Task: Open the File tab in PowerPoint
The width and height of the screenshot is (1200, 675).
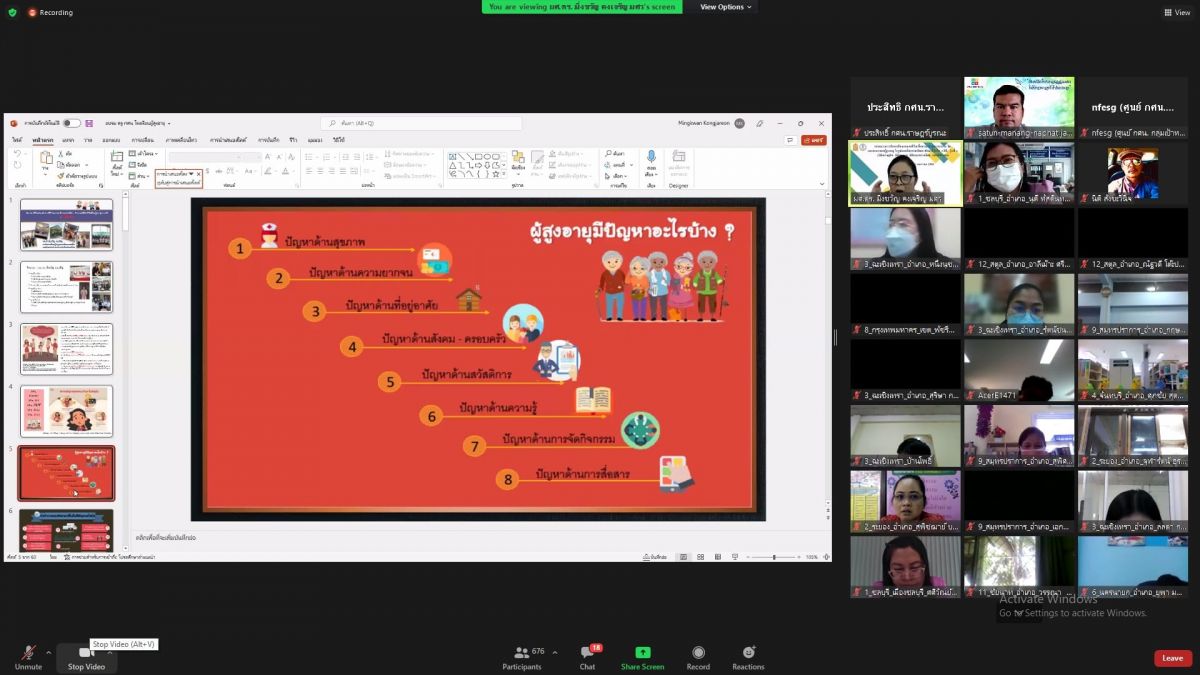Action: (17, 140)
